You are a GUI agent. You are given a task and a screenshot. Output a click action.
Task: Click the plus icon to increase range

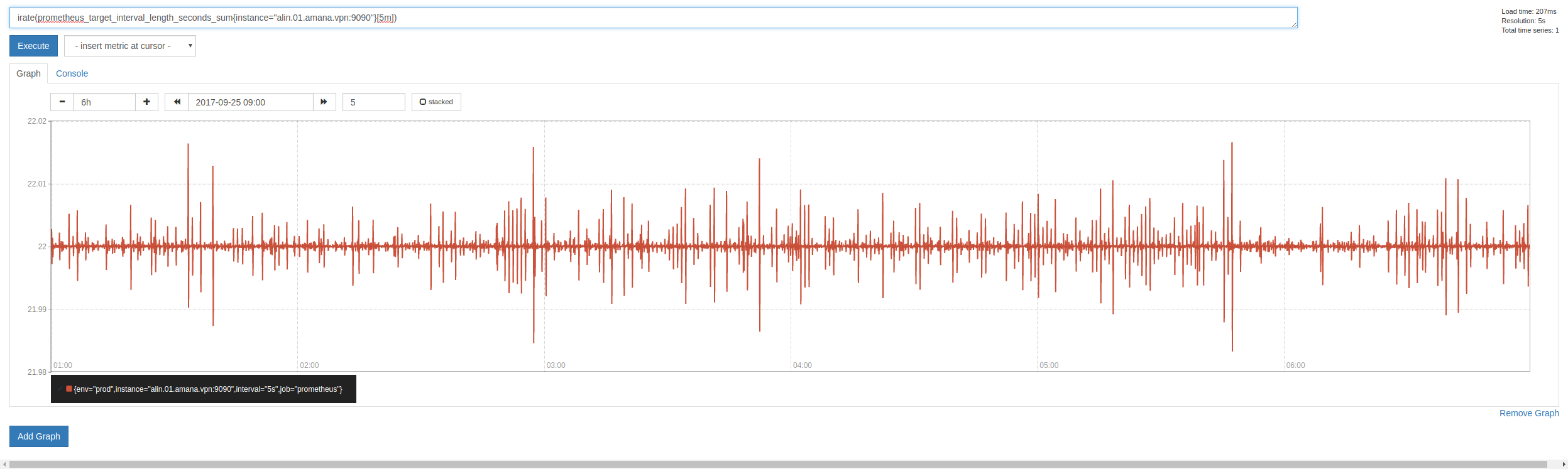(146, 102)
